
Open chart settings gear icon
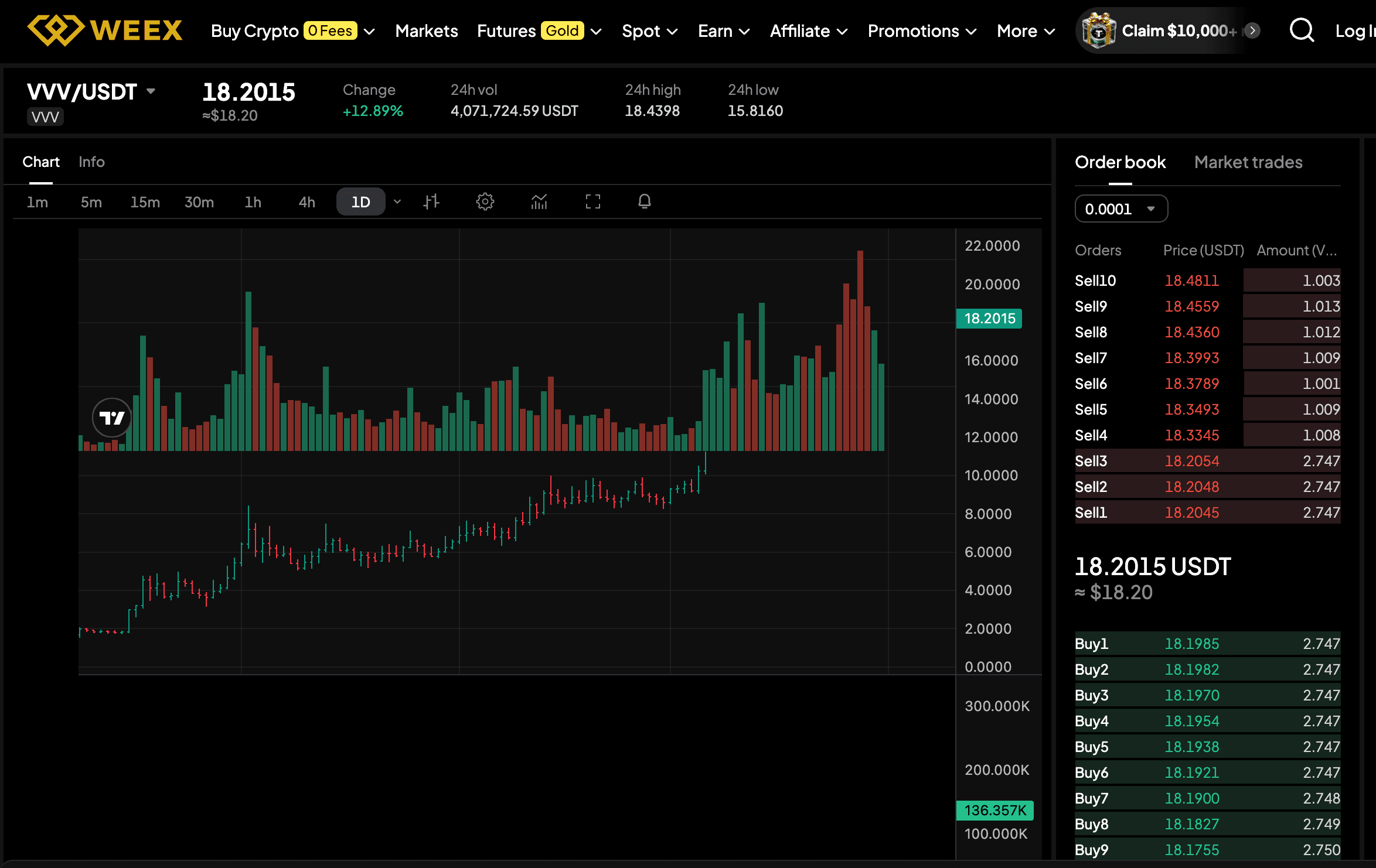pyautogui.click(x=485, y=202)
